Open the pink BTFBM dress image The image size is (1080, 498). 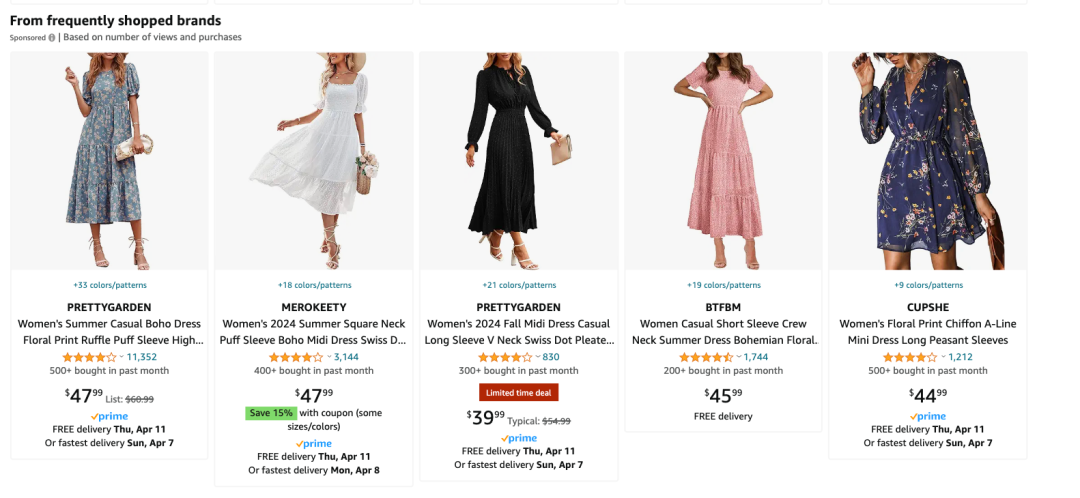723,160
